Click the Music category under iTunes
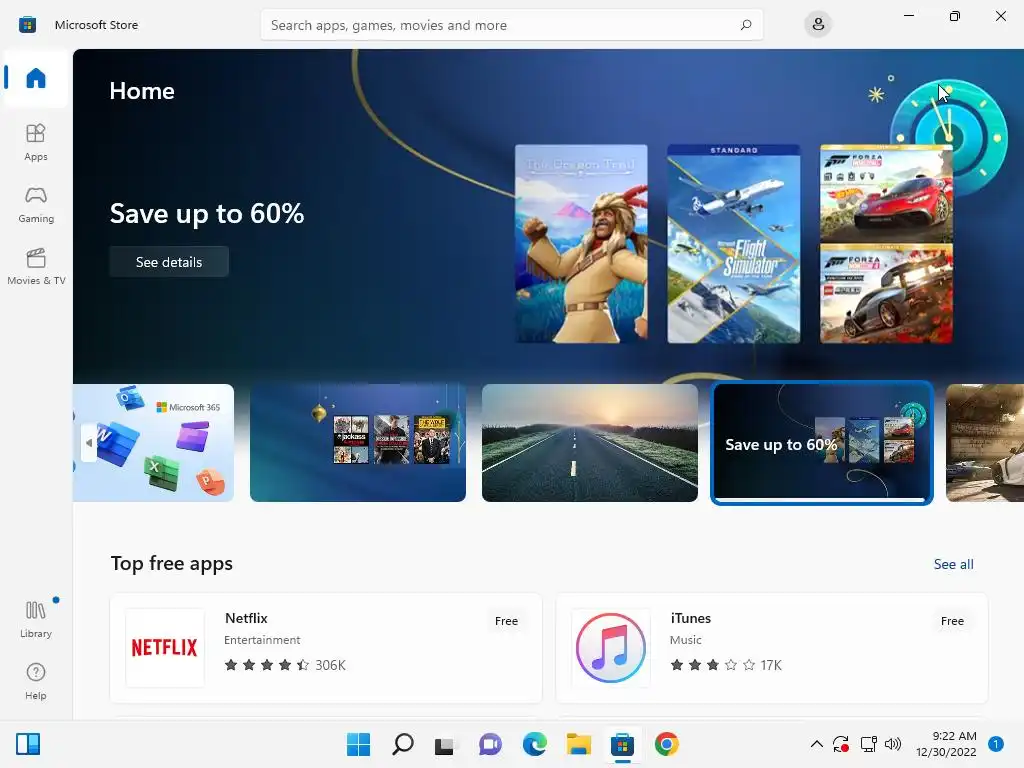1024x768 pixels. [x=685, y=640]
